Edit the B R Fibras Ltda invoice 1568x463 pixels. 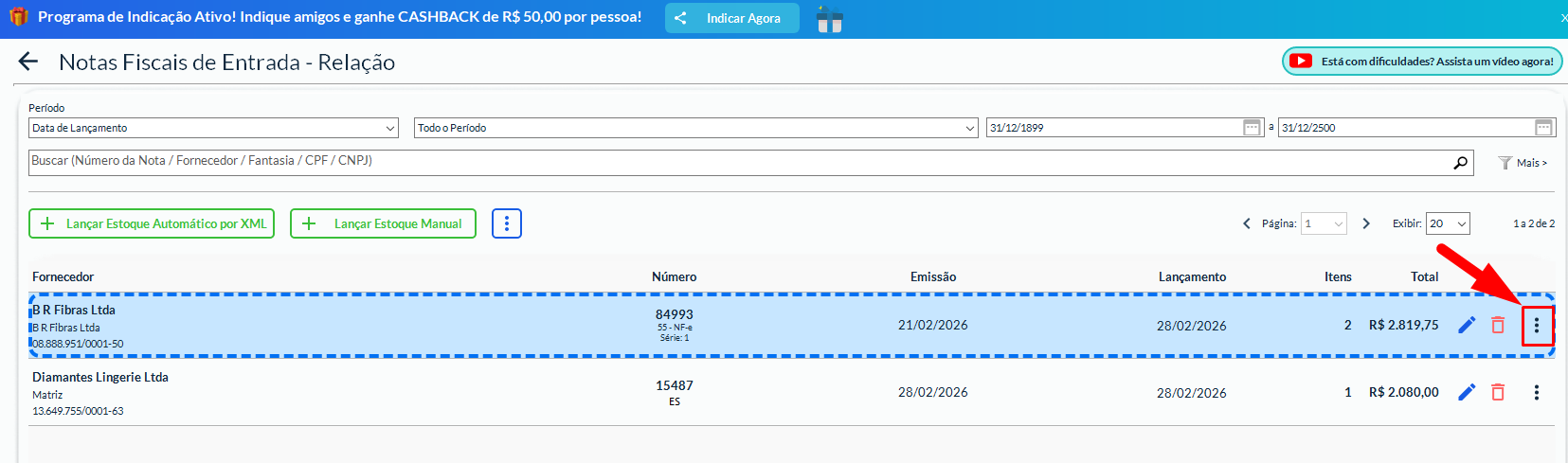pos(1467,326)
